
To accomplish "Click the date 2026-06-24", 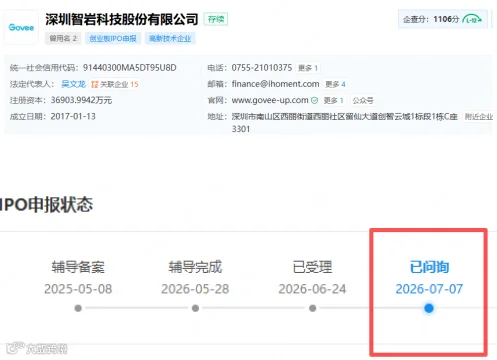I will [x=312, y=289].
